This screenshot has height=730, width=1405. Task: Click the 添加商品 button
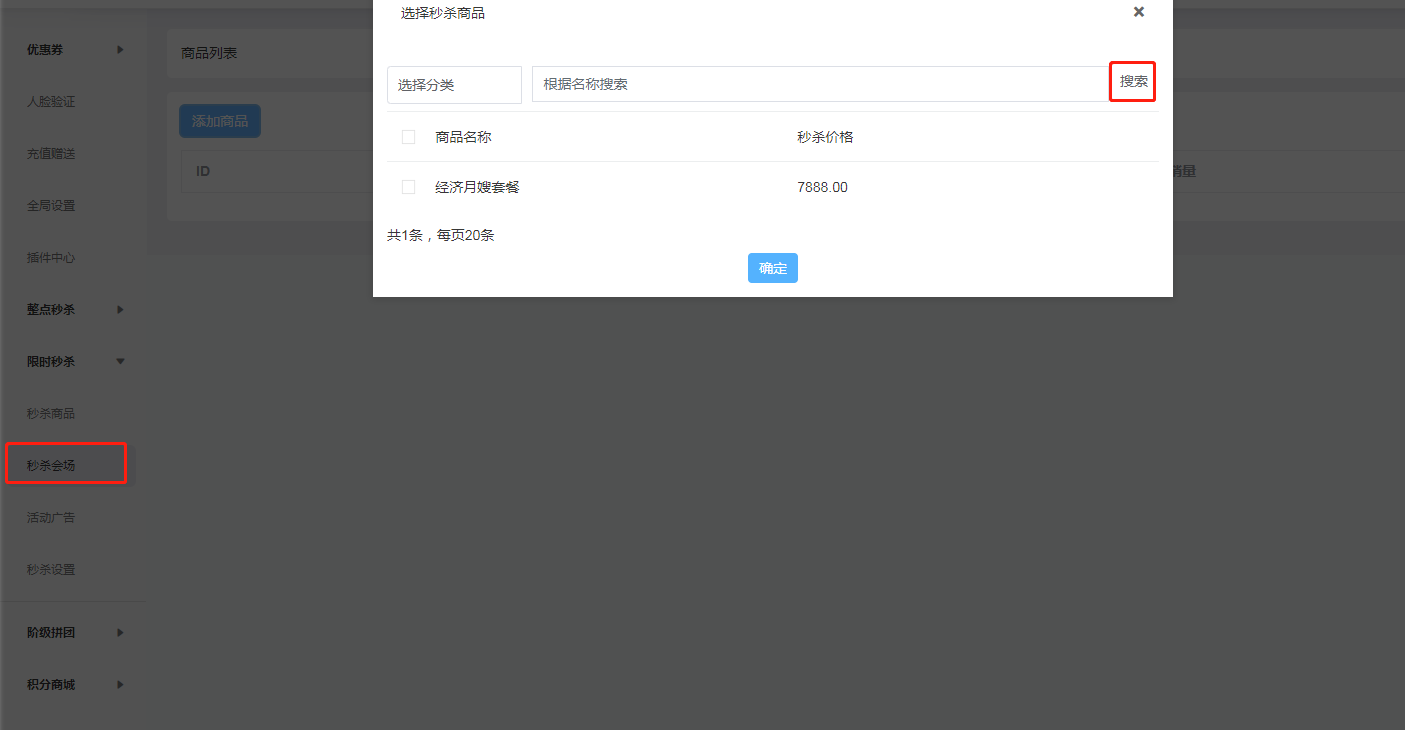coord(220,121)
